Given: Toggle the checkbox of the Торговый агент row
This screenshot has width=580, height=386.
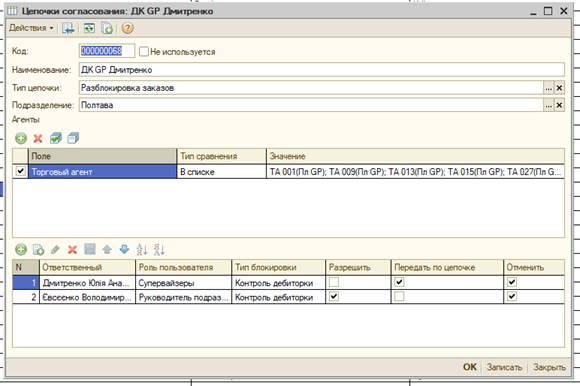Looking at the screenshot, I should click(x=21, y=171).
